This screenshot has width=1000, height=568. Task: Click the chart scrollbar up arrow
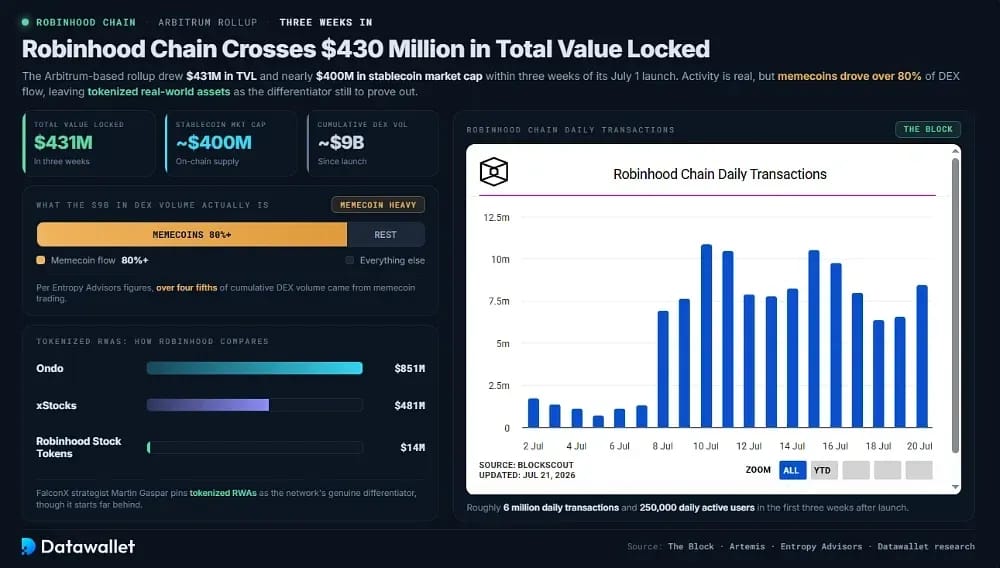(955, 151)
